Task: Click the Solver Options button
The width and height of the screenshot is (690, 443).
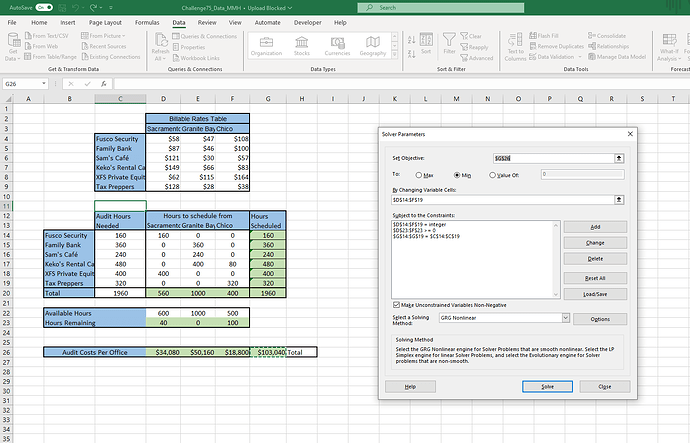Action: point(600,319)
